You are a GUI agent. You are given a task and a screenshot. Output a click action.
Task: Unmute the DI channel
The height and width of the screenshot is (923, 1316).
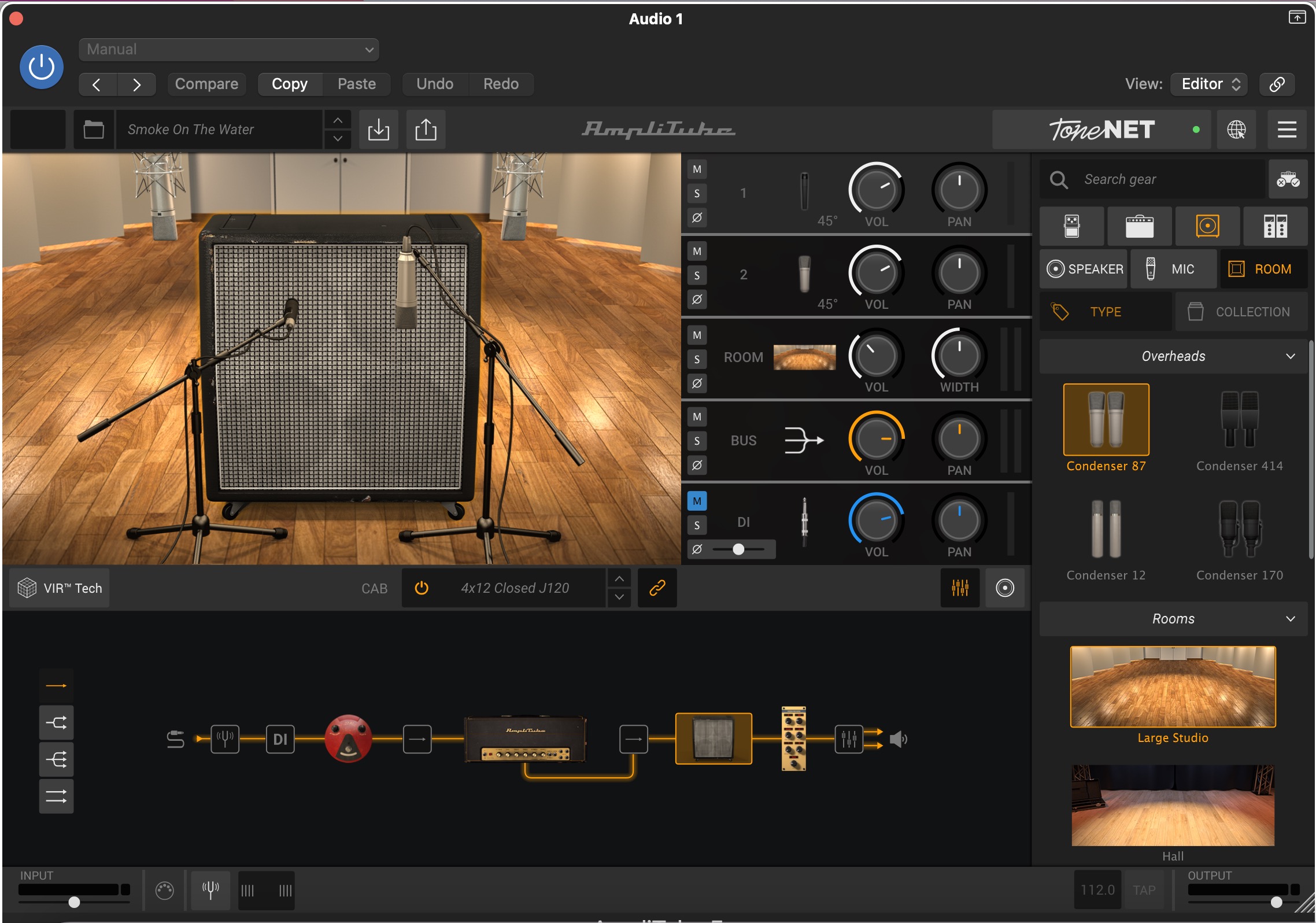coord(697,501)
